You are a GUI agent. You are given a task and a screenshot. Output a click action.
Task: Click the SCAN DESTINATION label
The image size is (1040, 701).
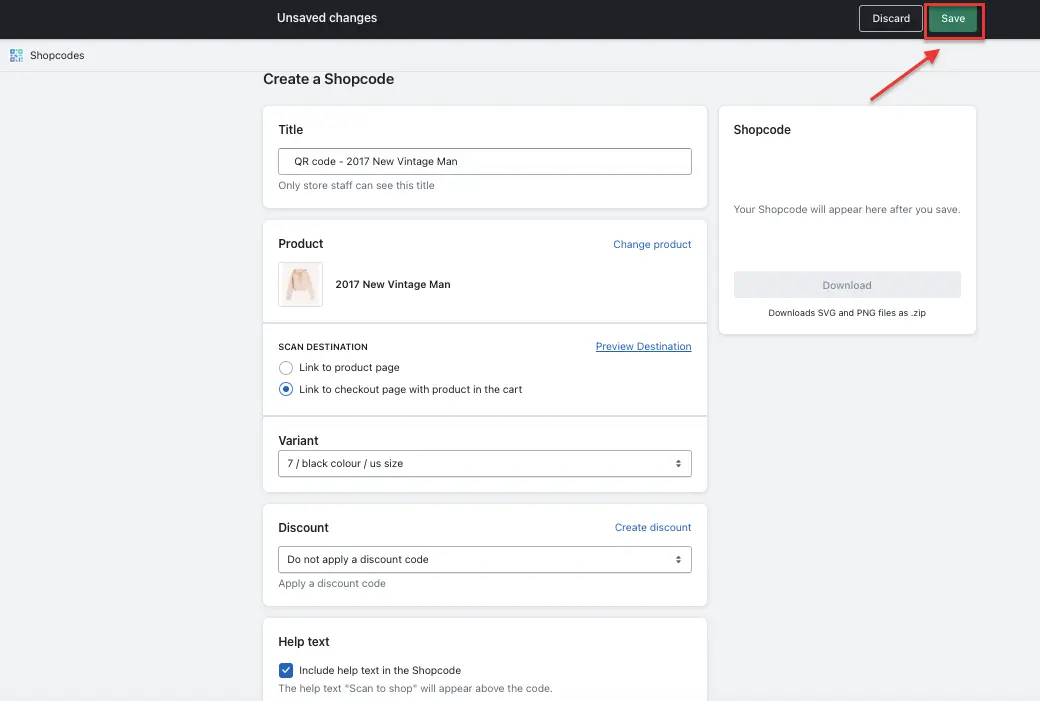click(x=323, y=347)
